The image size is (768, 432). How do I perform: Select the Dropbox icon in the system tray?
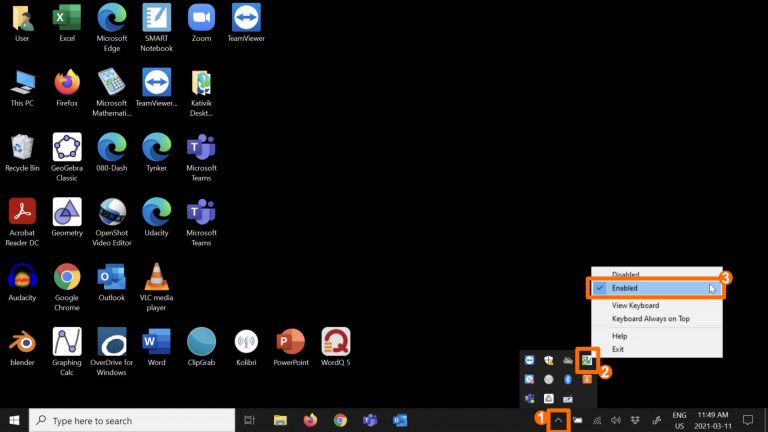pos(636,420)
